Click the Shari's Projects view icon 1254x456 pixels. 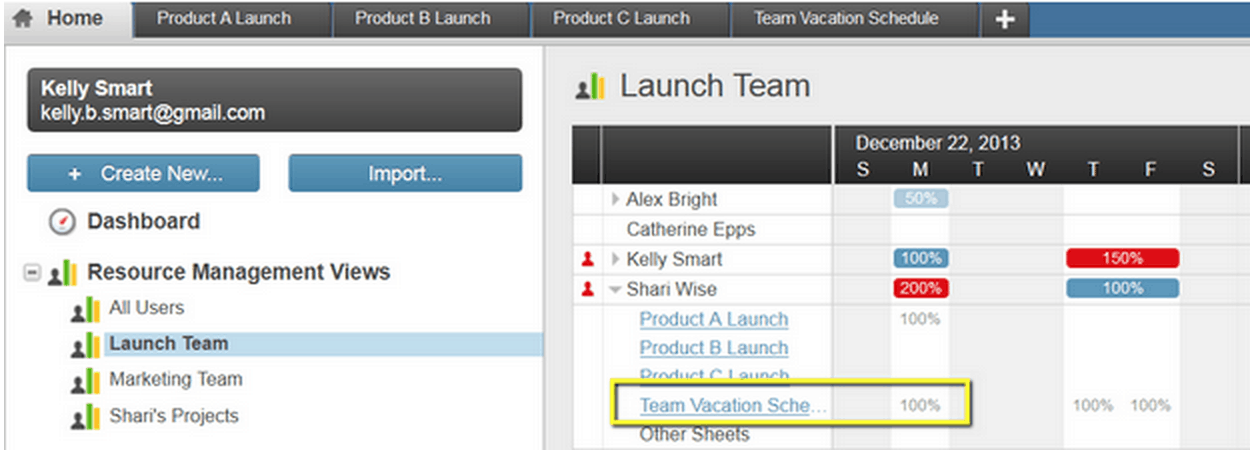click(86, 417)
